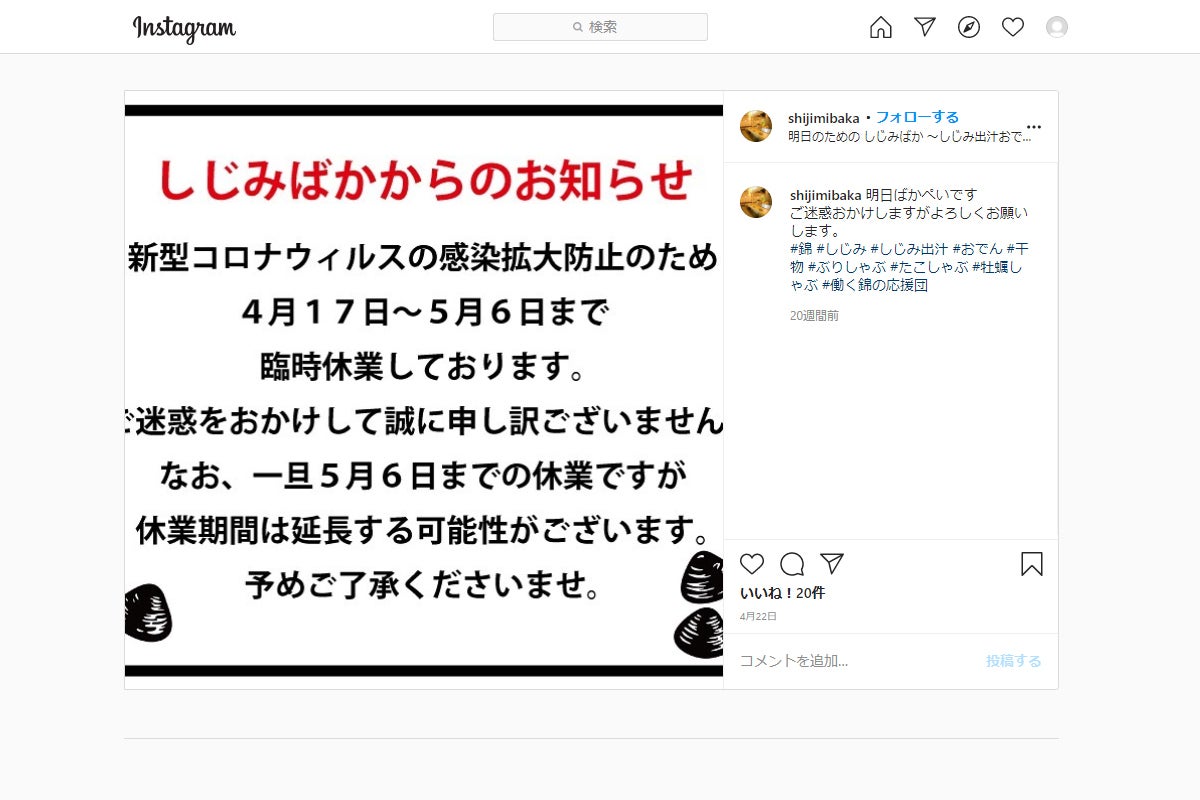
Task: Focus the 検索 search field
Action: (x=600, y=27)
